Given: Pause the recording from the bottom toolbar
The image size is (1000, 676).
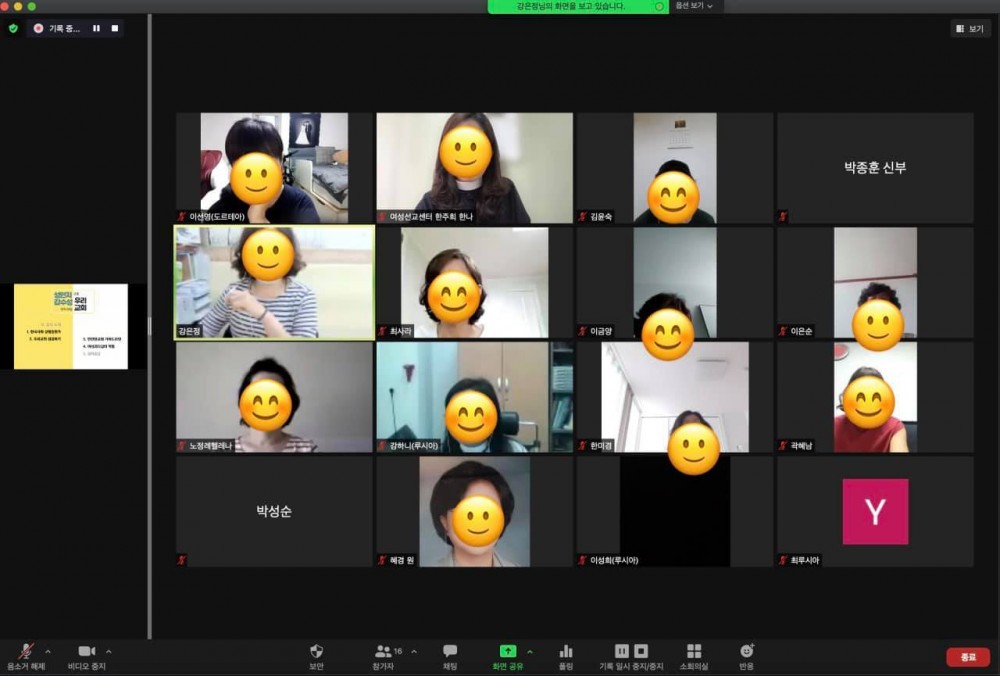Looking at the screenshot, I should (621, 651).
